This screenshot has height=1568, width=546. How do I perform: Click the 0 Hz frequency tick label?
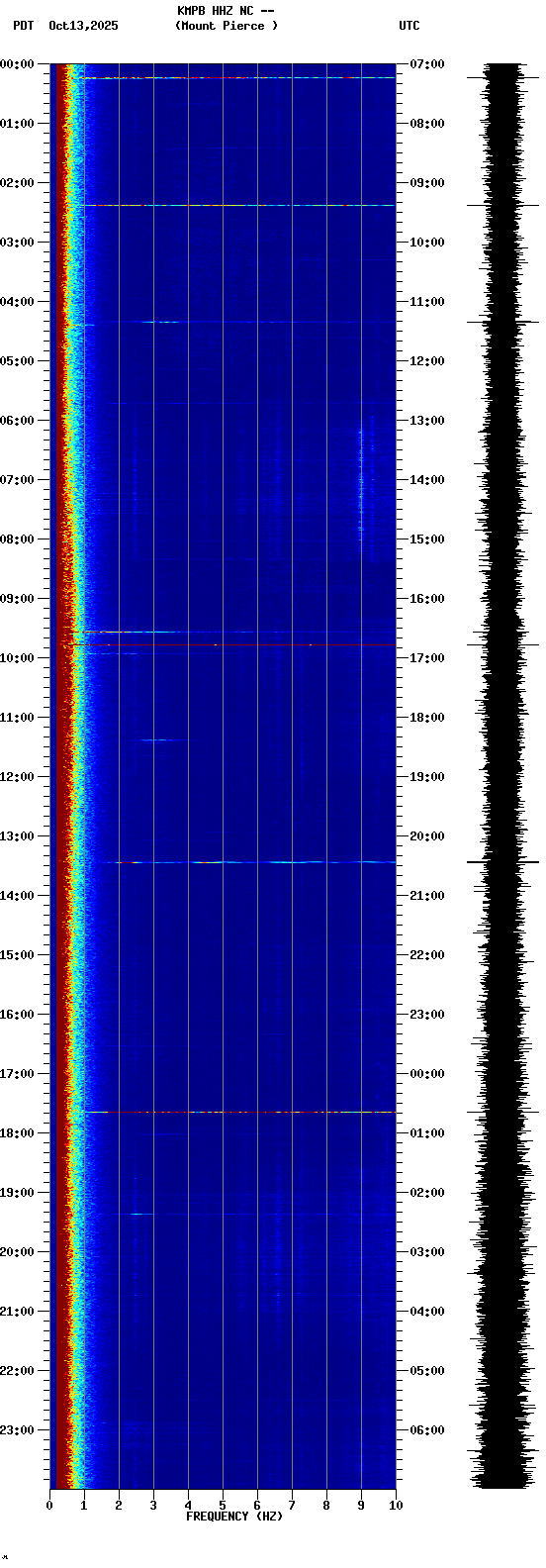point(49,1506)
